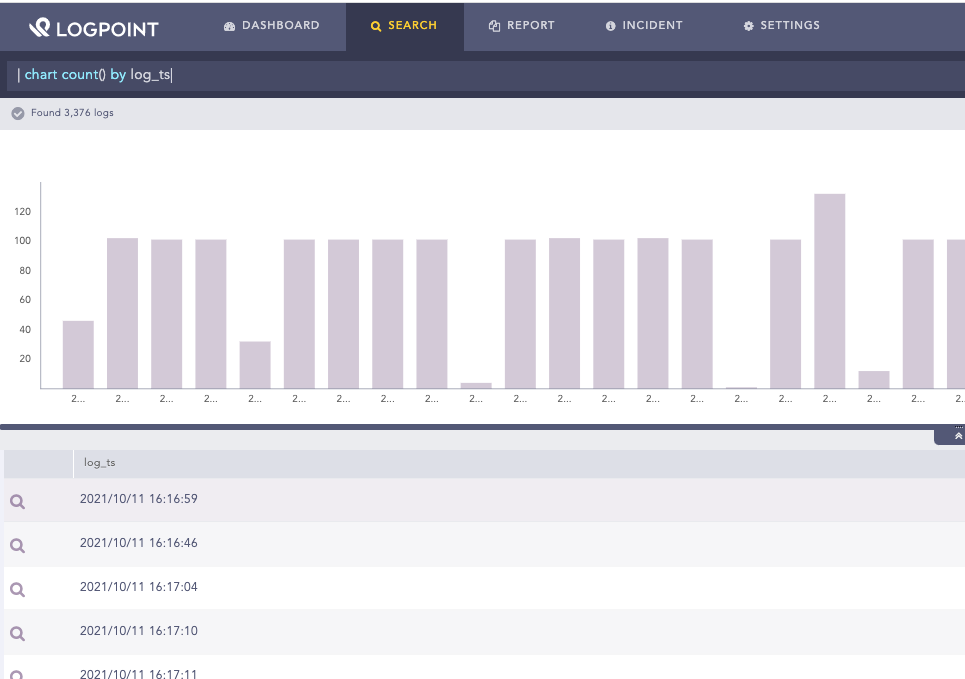
Task: Click magnifier icon for 16:16:46 row
Action: [17, 545]
